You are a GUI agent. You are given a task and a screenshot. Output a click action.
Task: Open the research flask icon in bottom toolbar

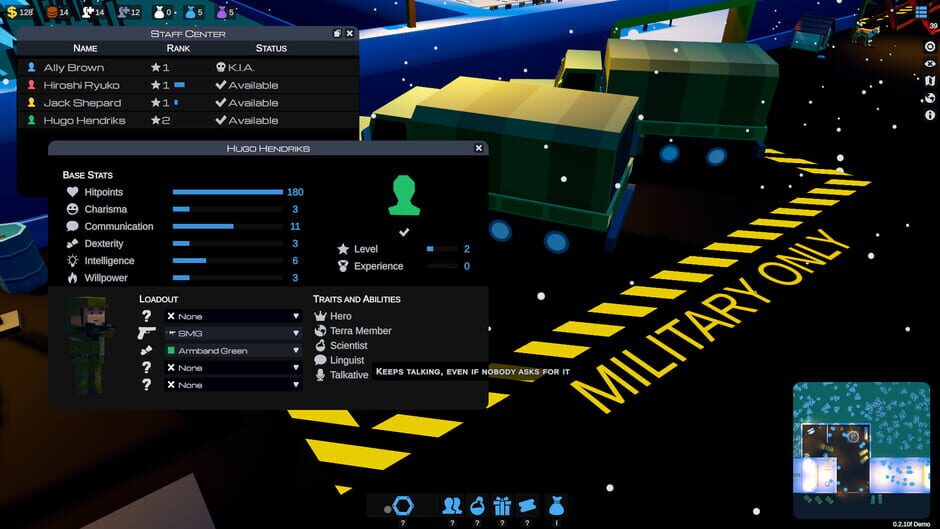(477, 506)
